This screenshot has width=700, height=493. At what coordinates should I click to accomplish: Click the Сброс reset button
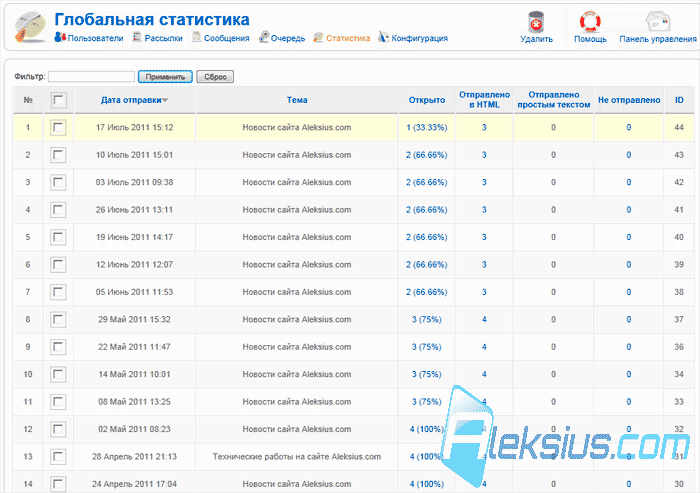(x=215, y=77)
